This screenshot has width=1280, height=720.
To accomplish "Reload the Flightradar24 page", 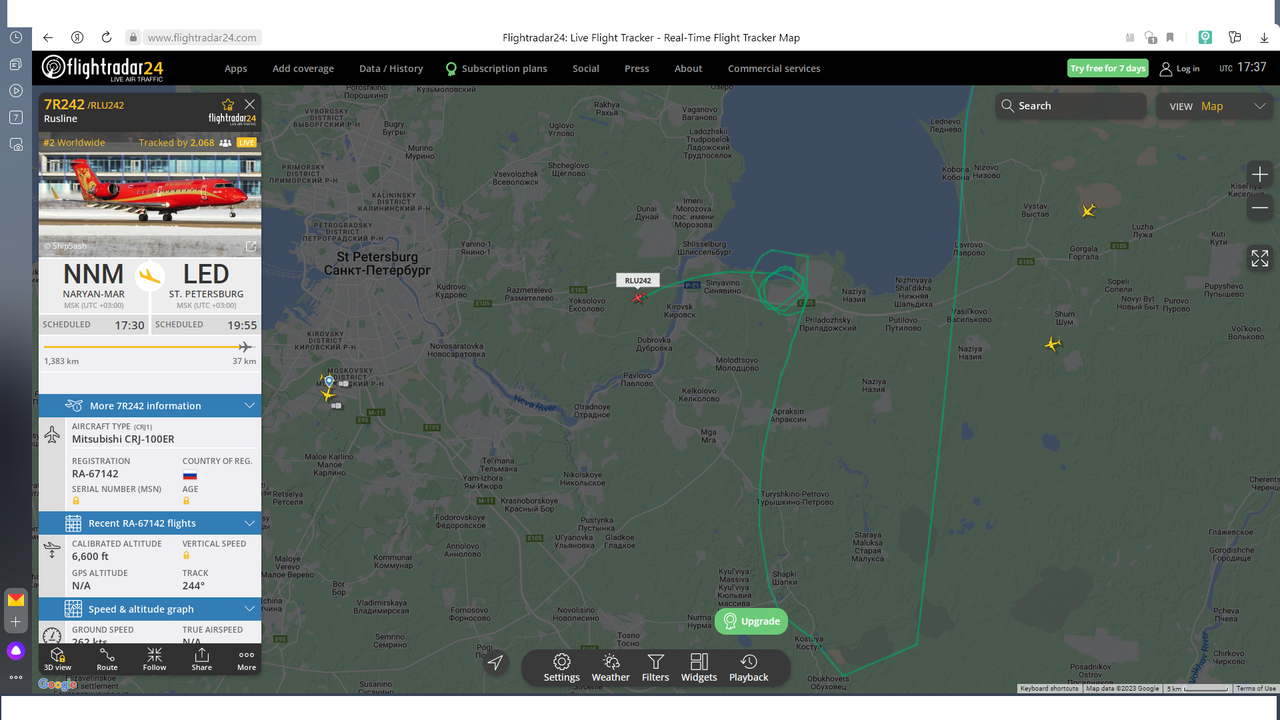I will [107, 37].
